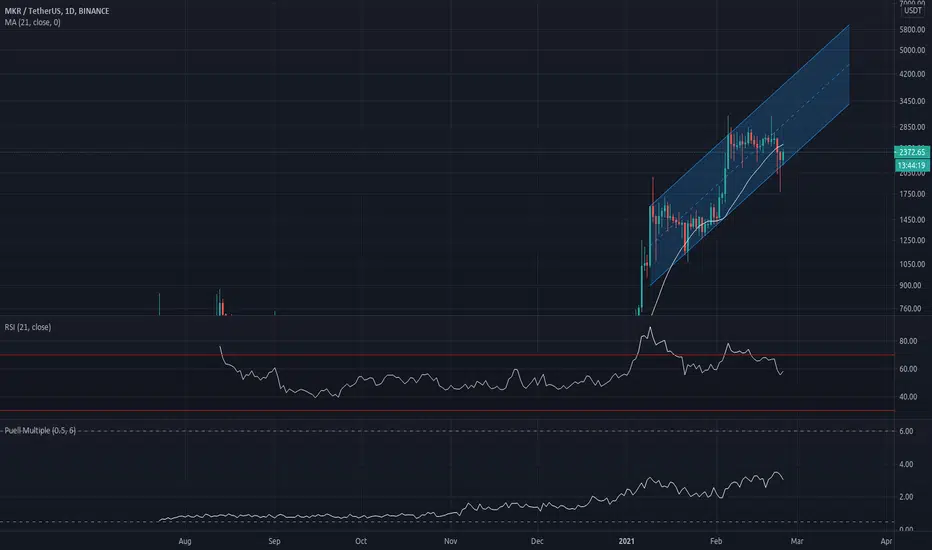Click the Apr label on time axis
The image size is (932, 550).
tap(886, 541)
